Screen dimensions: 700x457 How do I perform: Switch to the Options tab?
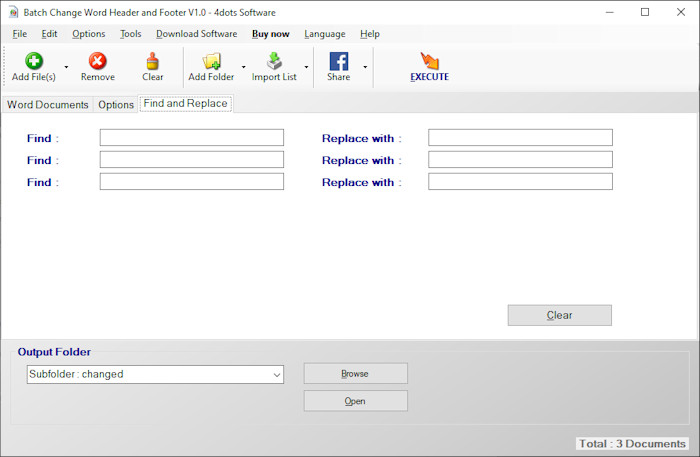tap(116, 104)
